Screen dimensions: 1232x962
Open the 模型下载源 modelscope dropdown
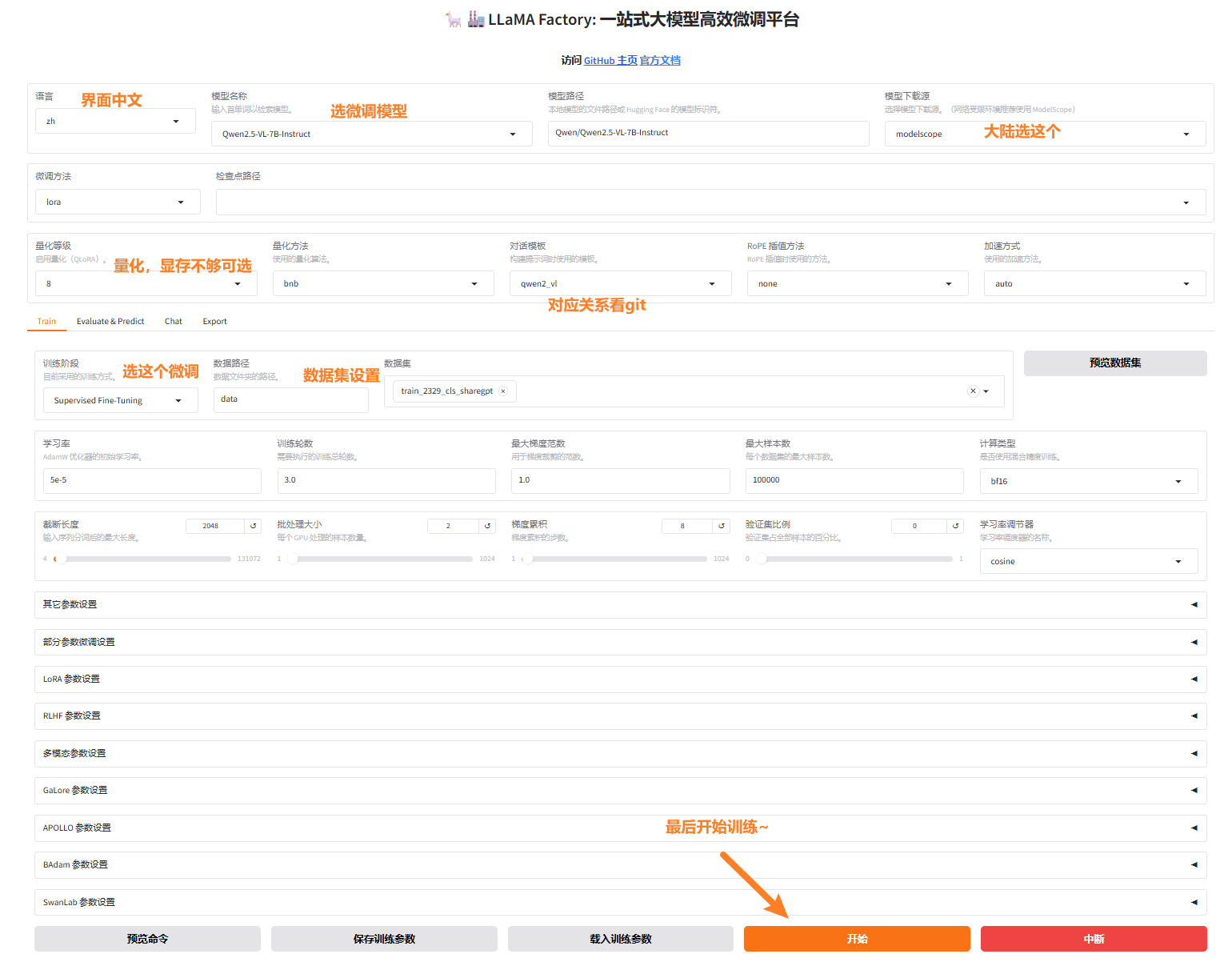click(x=1045, y=134)
